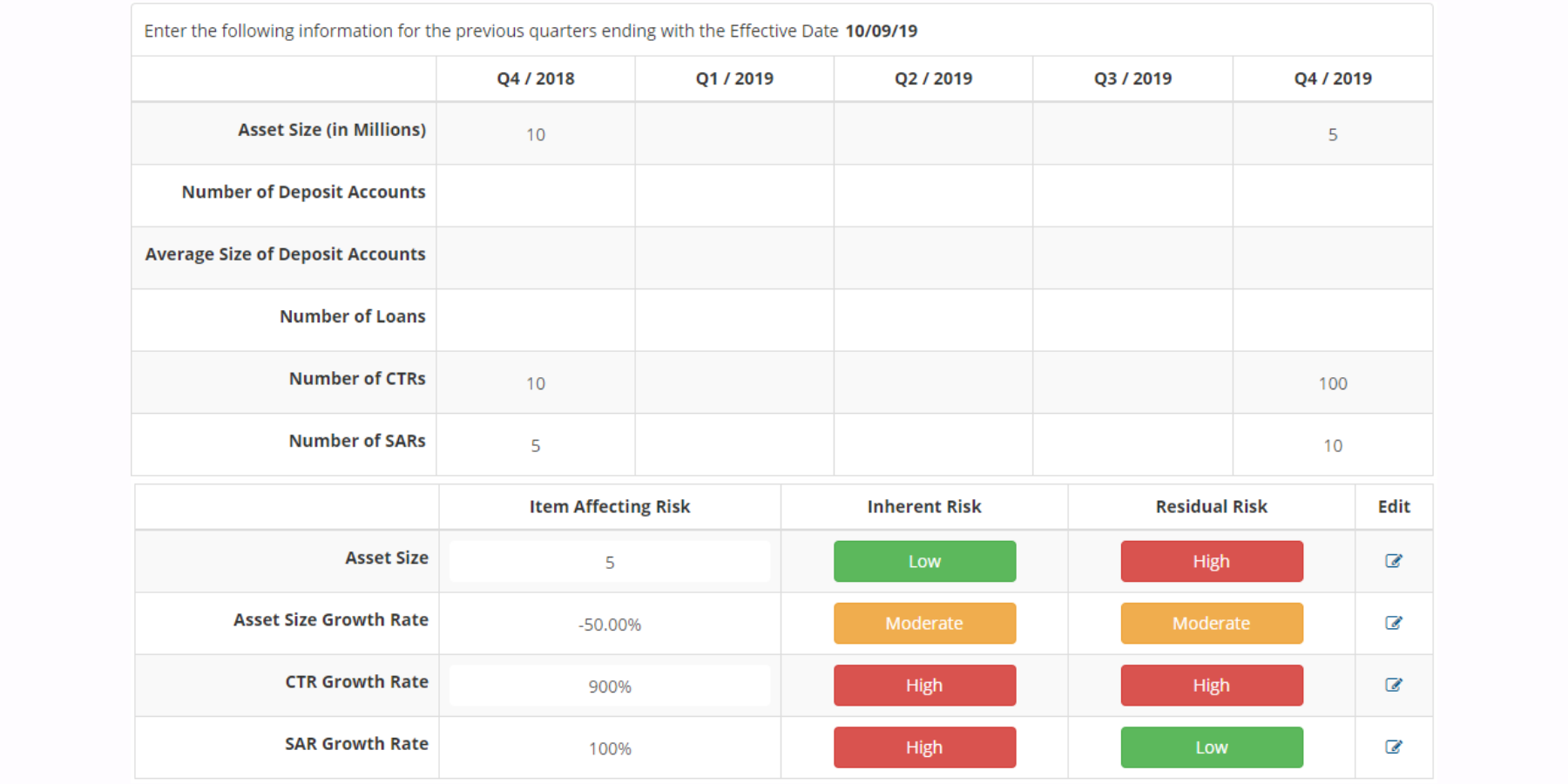Select Number of Deposit Accounts Q2 / 2019 cell
This screenshot has width=1568, height=784.
[933, 196]
